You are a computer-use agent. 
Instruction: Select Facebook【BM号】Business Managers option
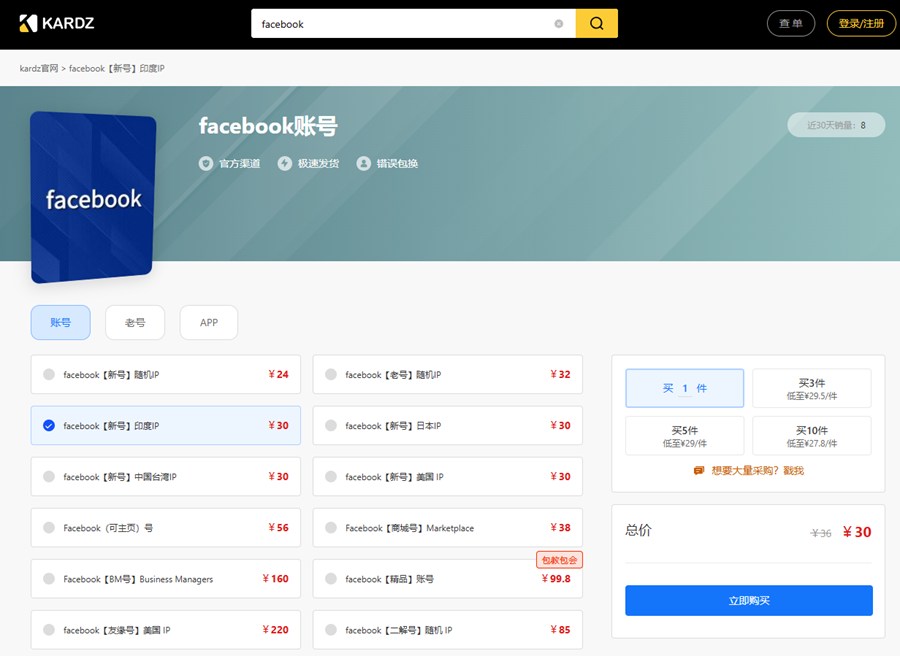(x=165, y=579)
